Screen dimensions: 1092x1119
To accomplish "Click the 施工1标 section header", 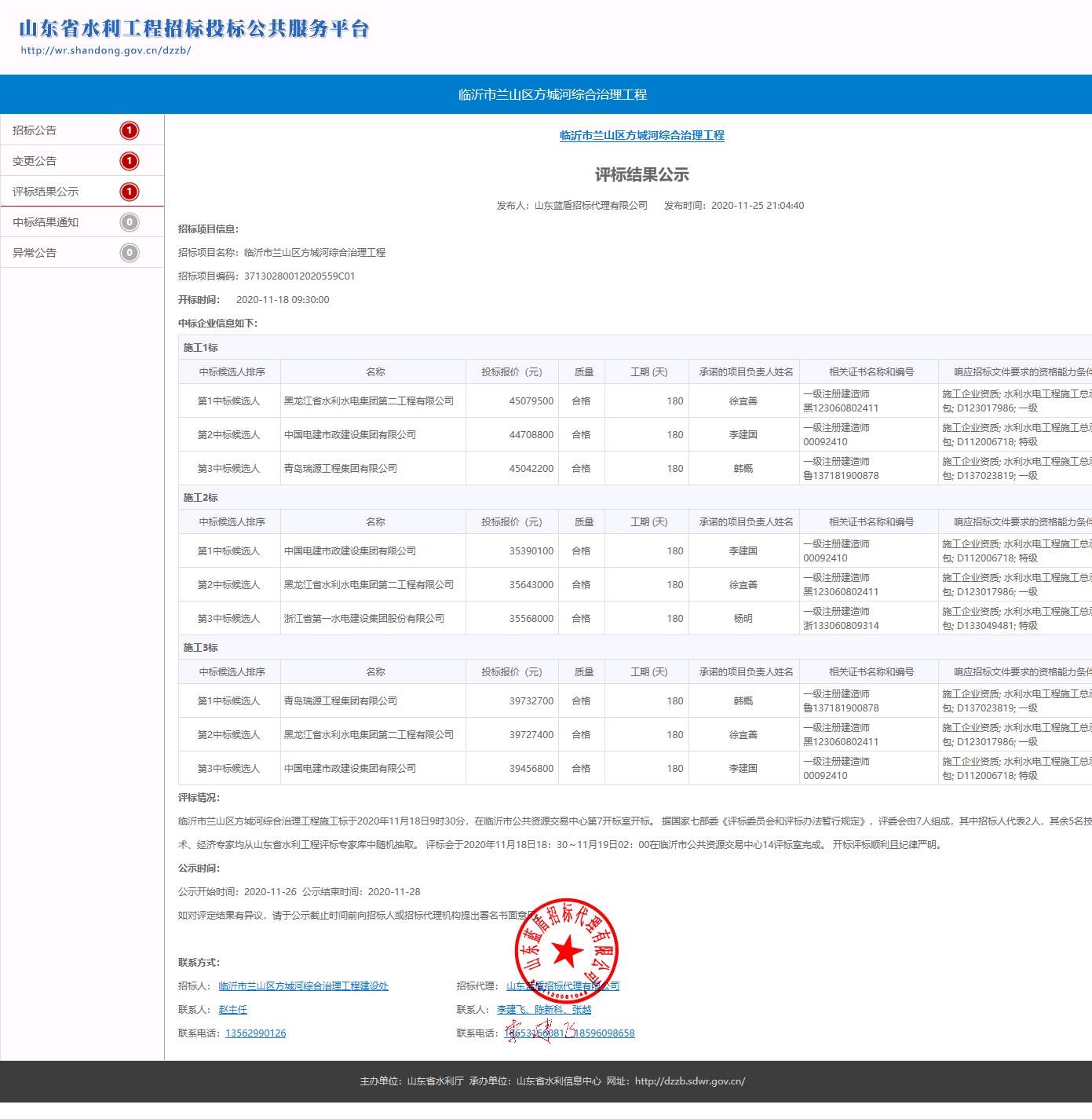I will 201,348.
